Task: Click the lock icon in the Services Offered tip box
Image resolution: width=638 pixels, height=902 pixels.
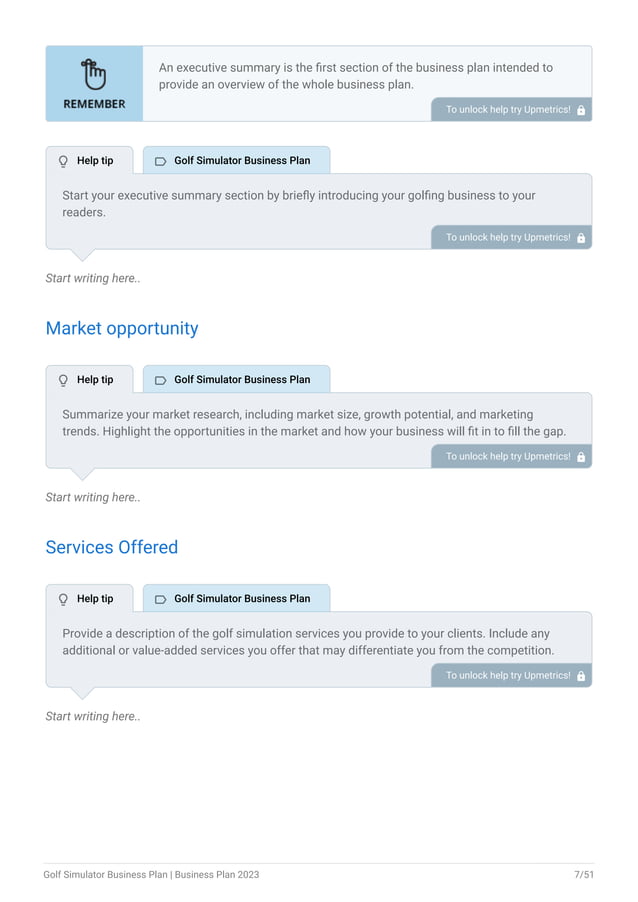Action: 581,676
